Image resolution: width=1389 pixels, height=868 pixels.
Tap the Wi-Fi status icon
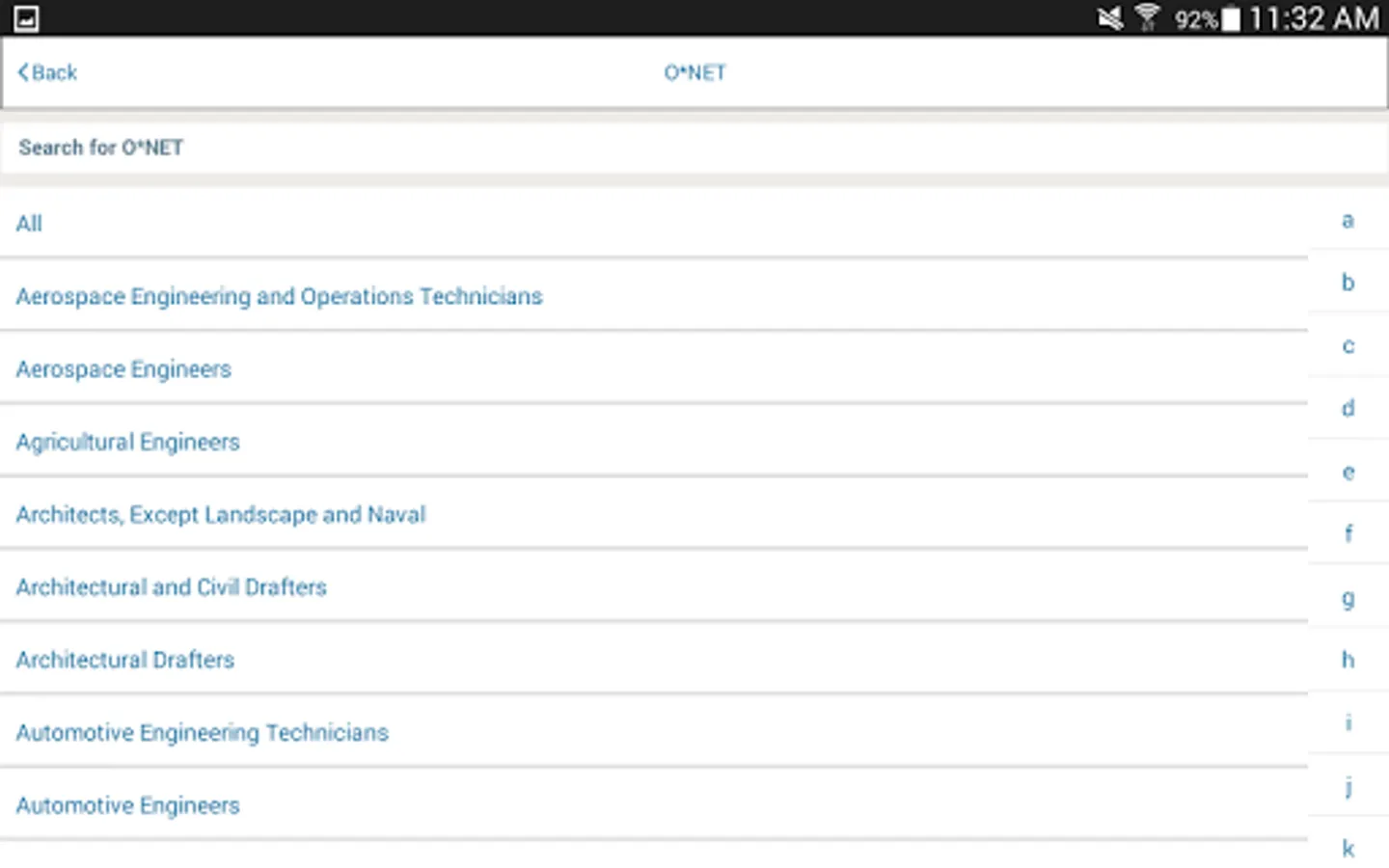click(1147, 17)
